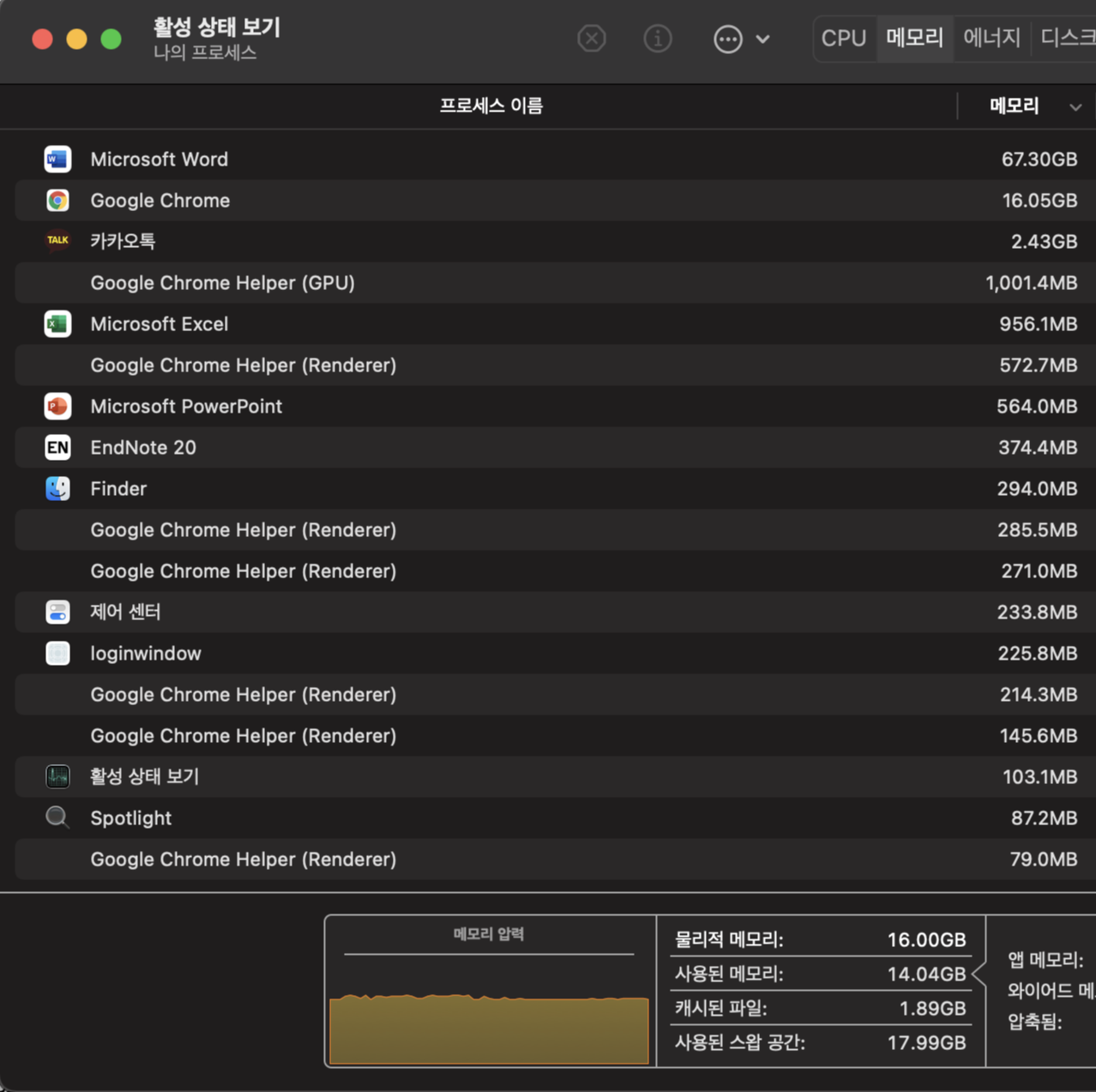Click the 67.30GB memory value
The width and height of the screenshot is (1096, 1092).
(x=1039, y=160)
